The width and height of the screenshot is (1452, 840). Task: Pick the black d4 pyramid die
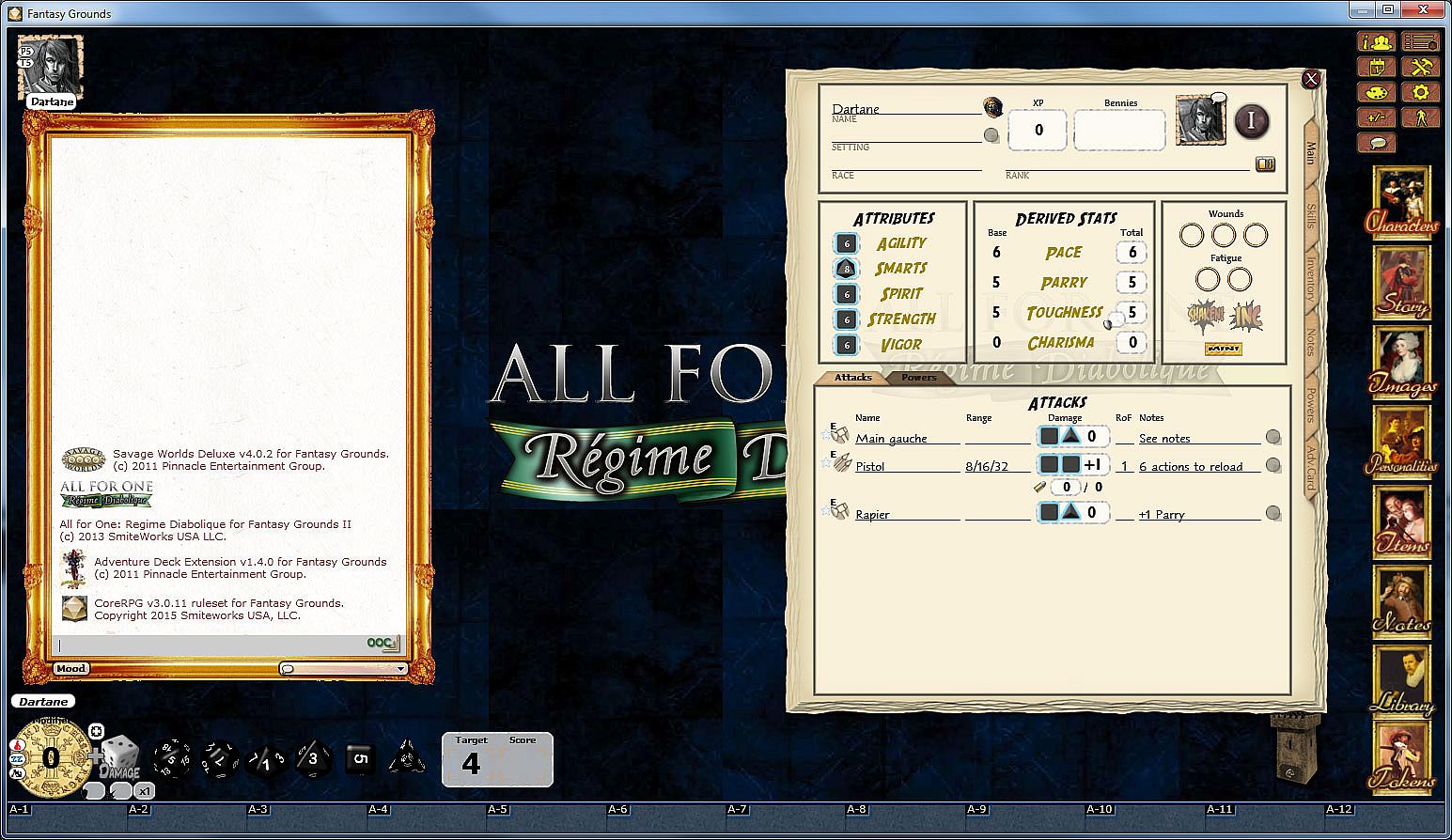pos(407,757)
